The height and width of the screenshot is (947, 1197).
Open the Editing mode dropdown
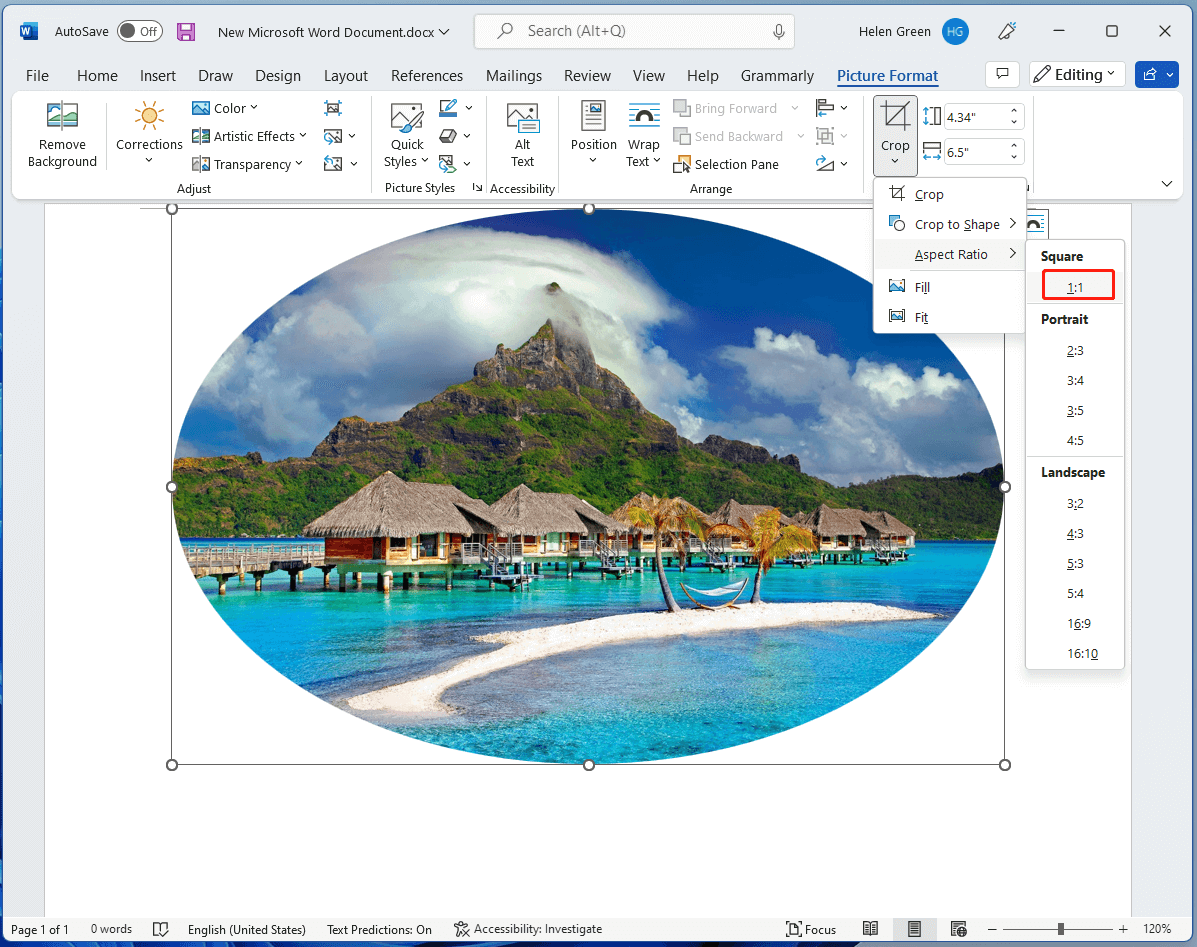tap(1076, 74)
